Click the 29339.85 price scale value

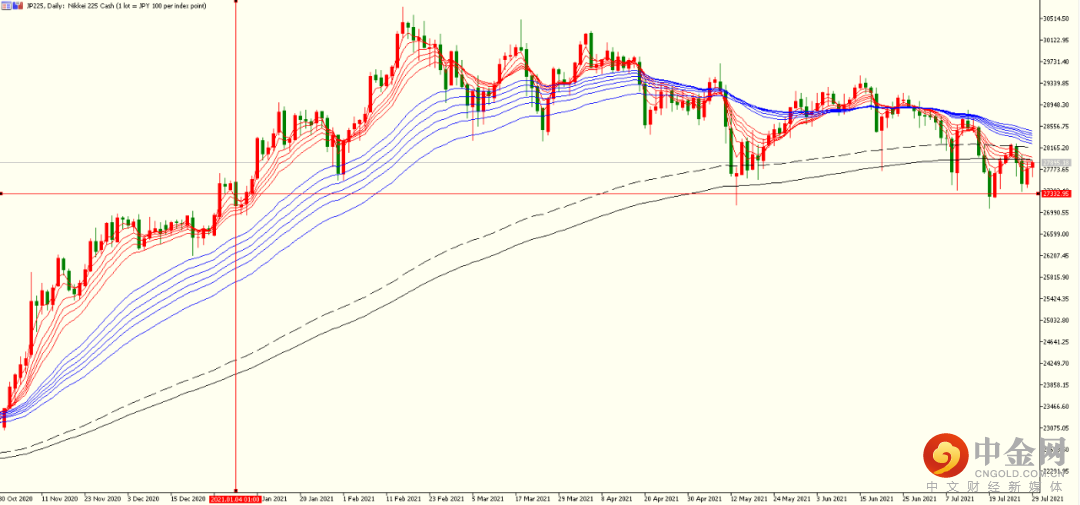1056,83
